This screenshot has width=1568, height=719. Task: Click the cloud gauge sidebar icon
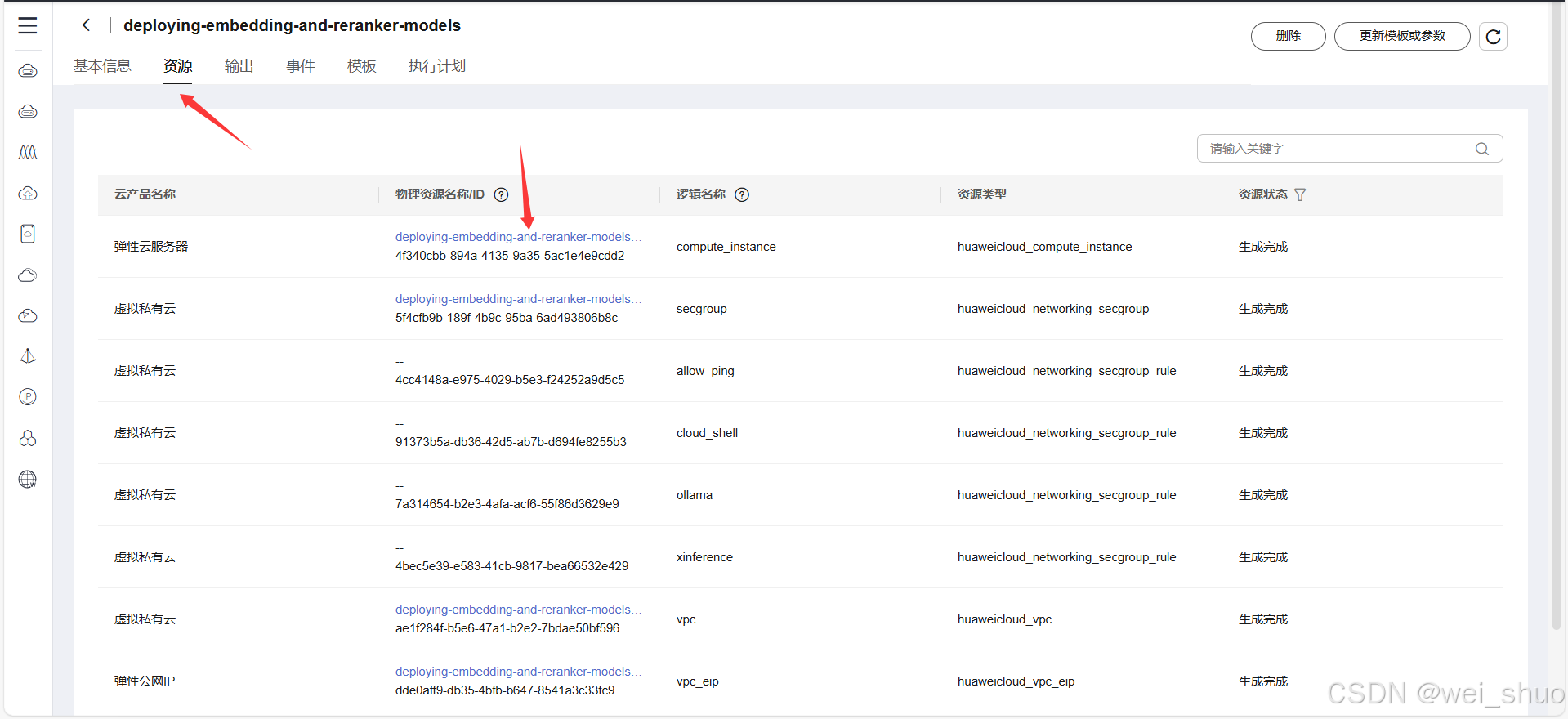coord(28,315)
